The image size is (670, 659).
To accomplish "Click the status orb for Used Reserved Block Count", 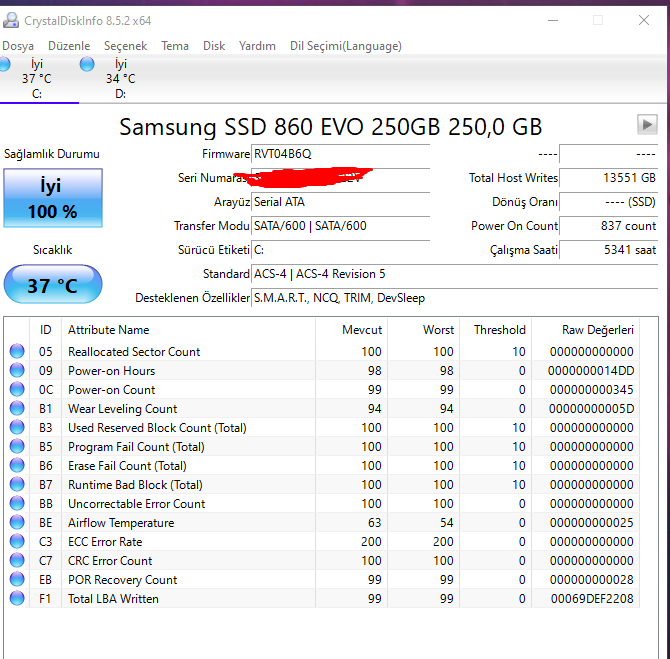I will 17,427.
